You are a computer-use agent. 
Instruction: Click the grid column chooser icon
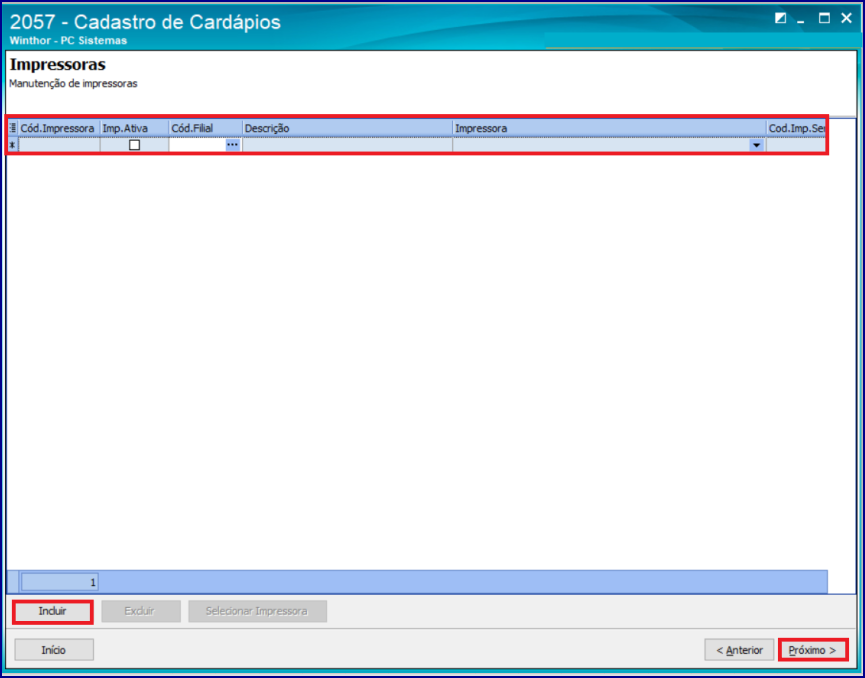(13, 128)
